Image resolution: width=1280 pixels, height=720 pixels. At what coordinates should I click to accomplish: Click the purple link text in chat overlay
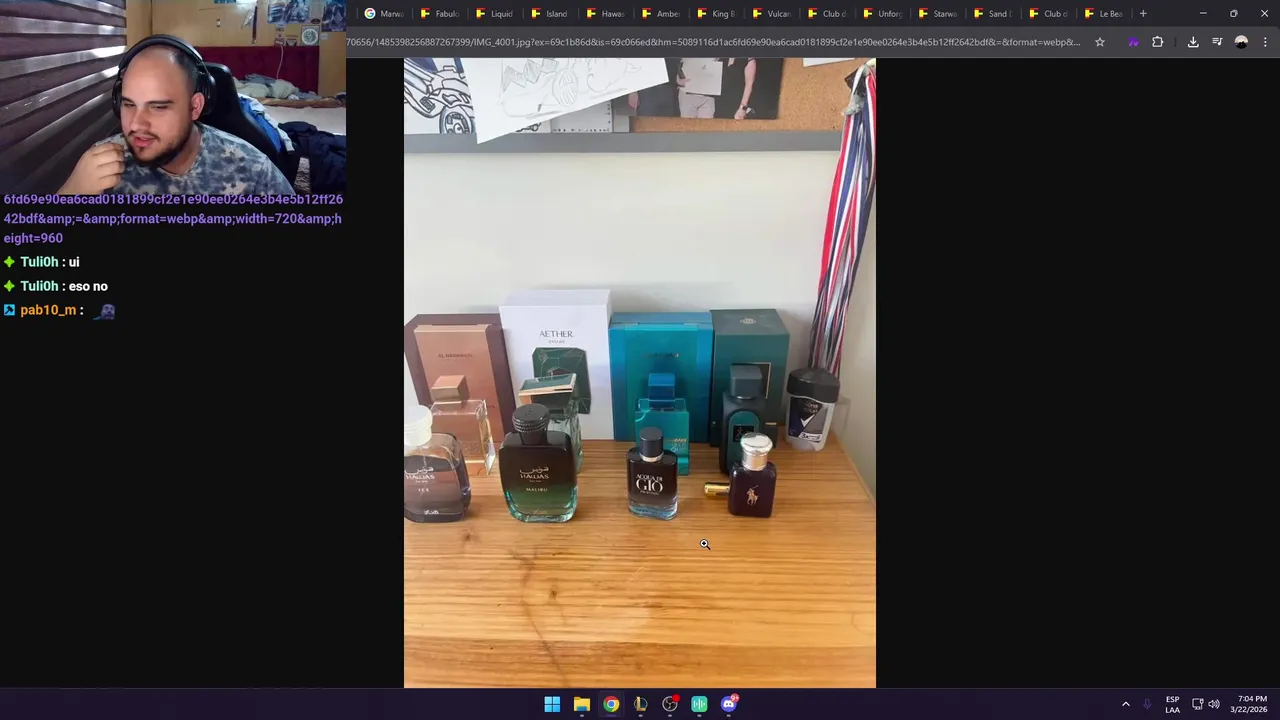click(173, 218)
